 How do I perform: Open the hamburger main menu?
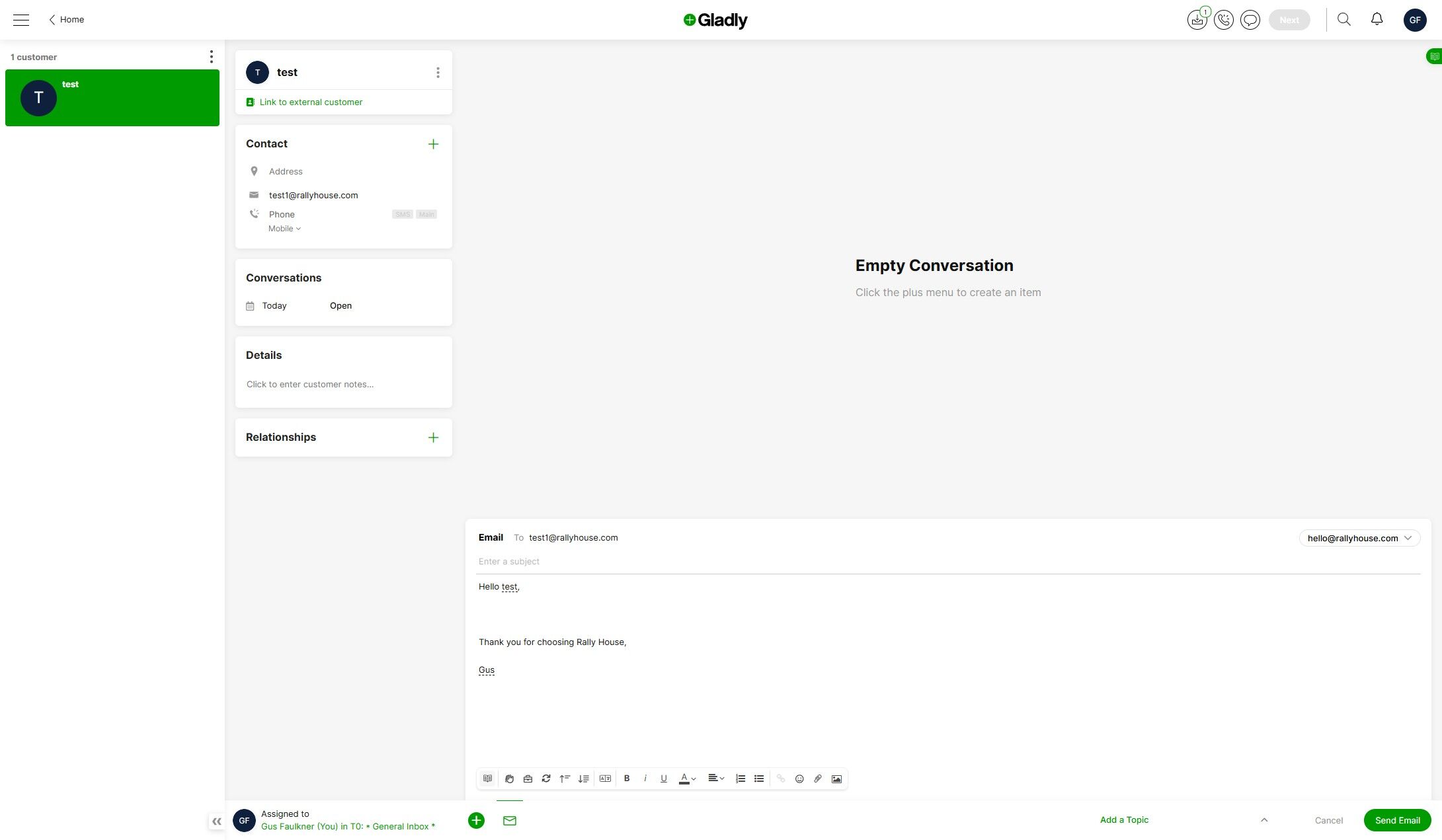(21, 20)
